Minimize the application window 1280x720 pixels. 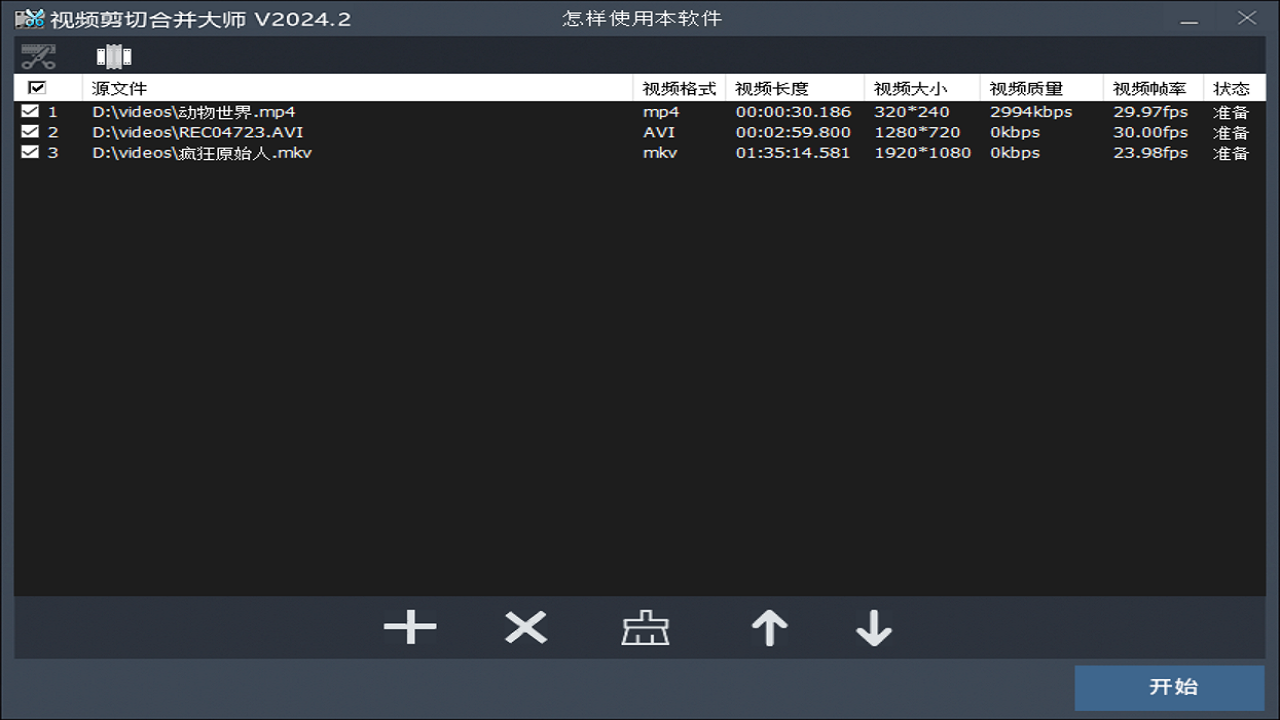point(1188,20)
